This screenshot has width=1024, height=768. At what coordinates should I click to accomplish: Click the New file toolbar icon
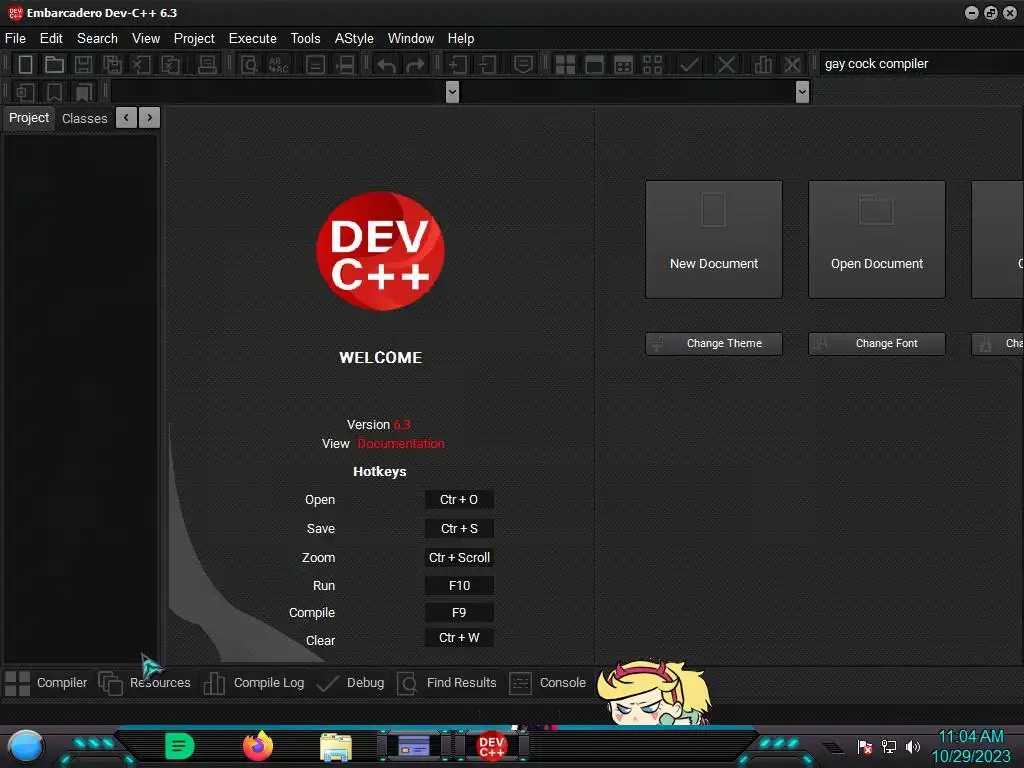coord(25,64)
